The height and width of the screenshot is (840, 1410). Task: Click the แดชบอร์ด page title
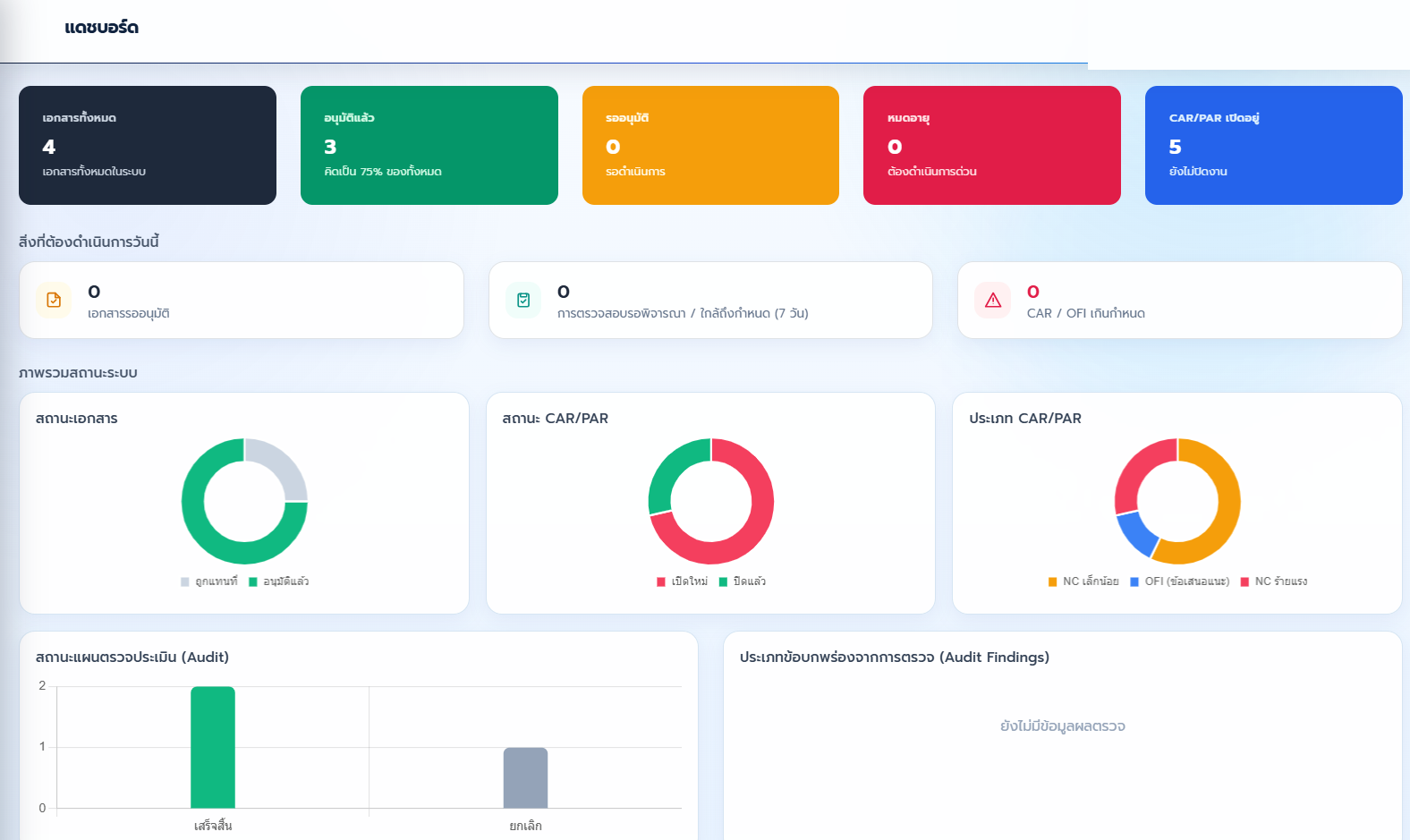(101, 28)
